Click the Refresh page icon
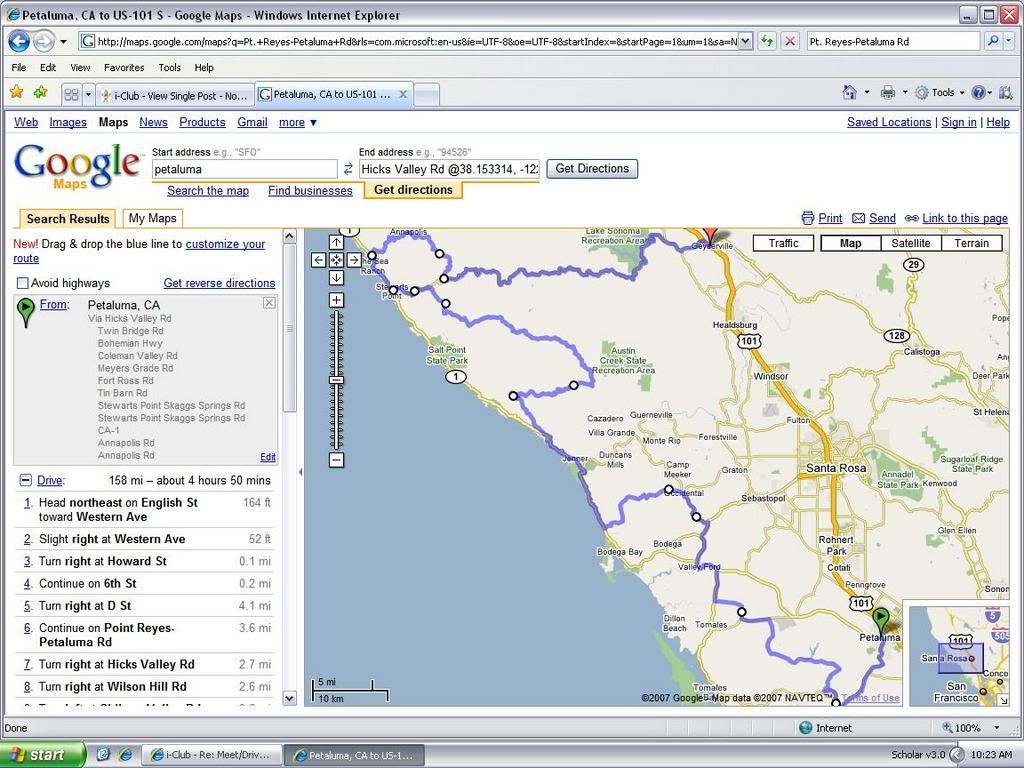The image size is (1024, 768). [x=767, y=41]
